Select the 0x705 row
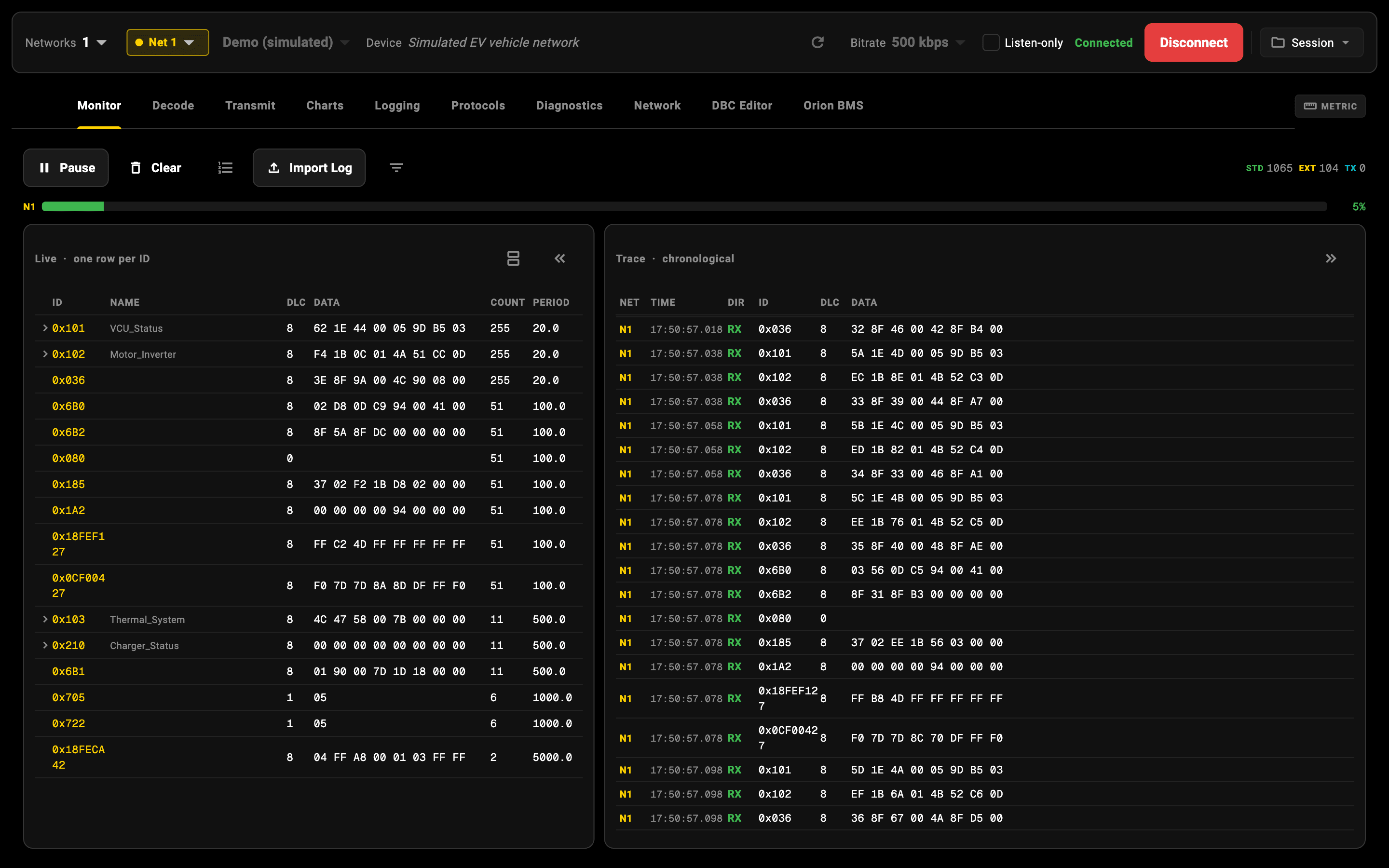The image size is (1389, 868). pyautogui.click(x=309, y=697)
